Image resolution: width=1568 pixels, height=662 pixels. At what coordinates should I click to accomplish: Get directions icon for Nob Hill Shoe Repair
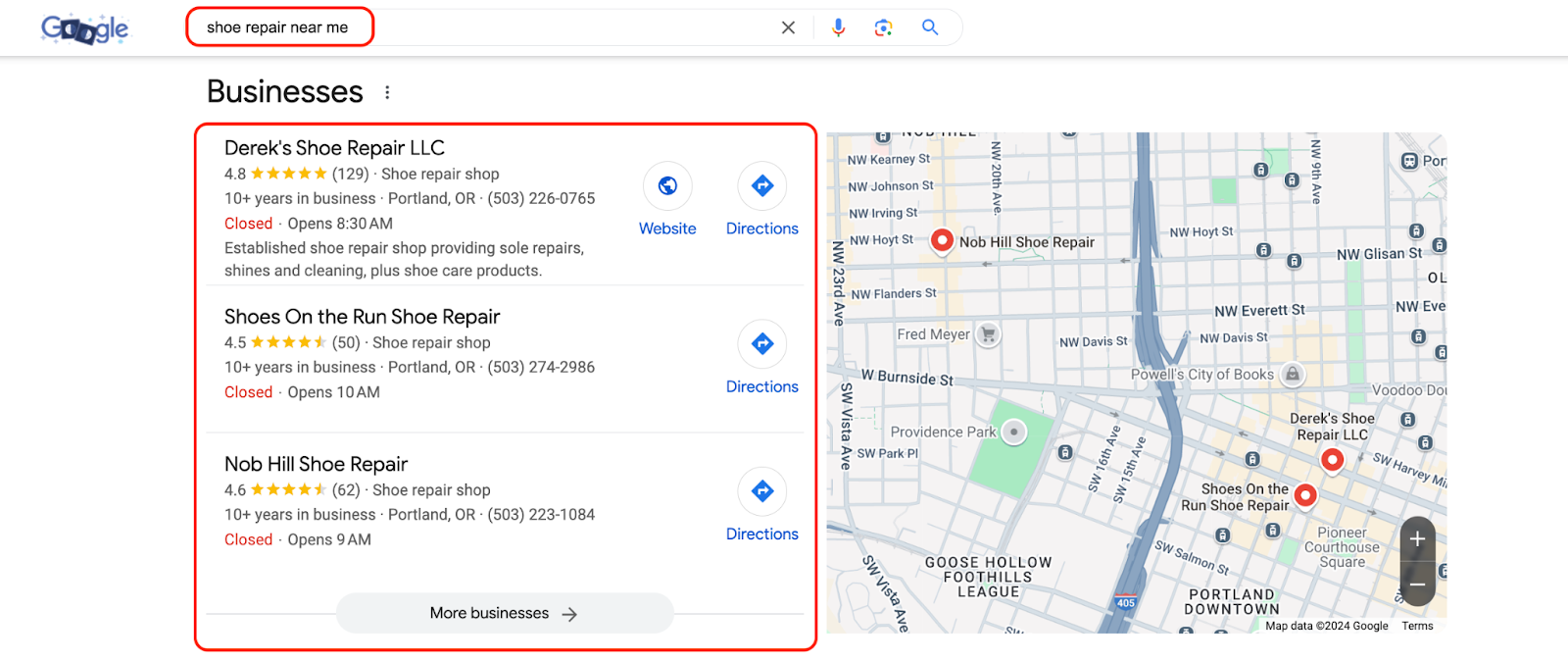(x=762, y=490)
